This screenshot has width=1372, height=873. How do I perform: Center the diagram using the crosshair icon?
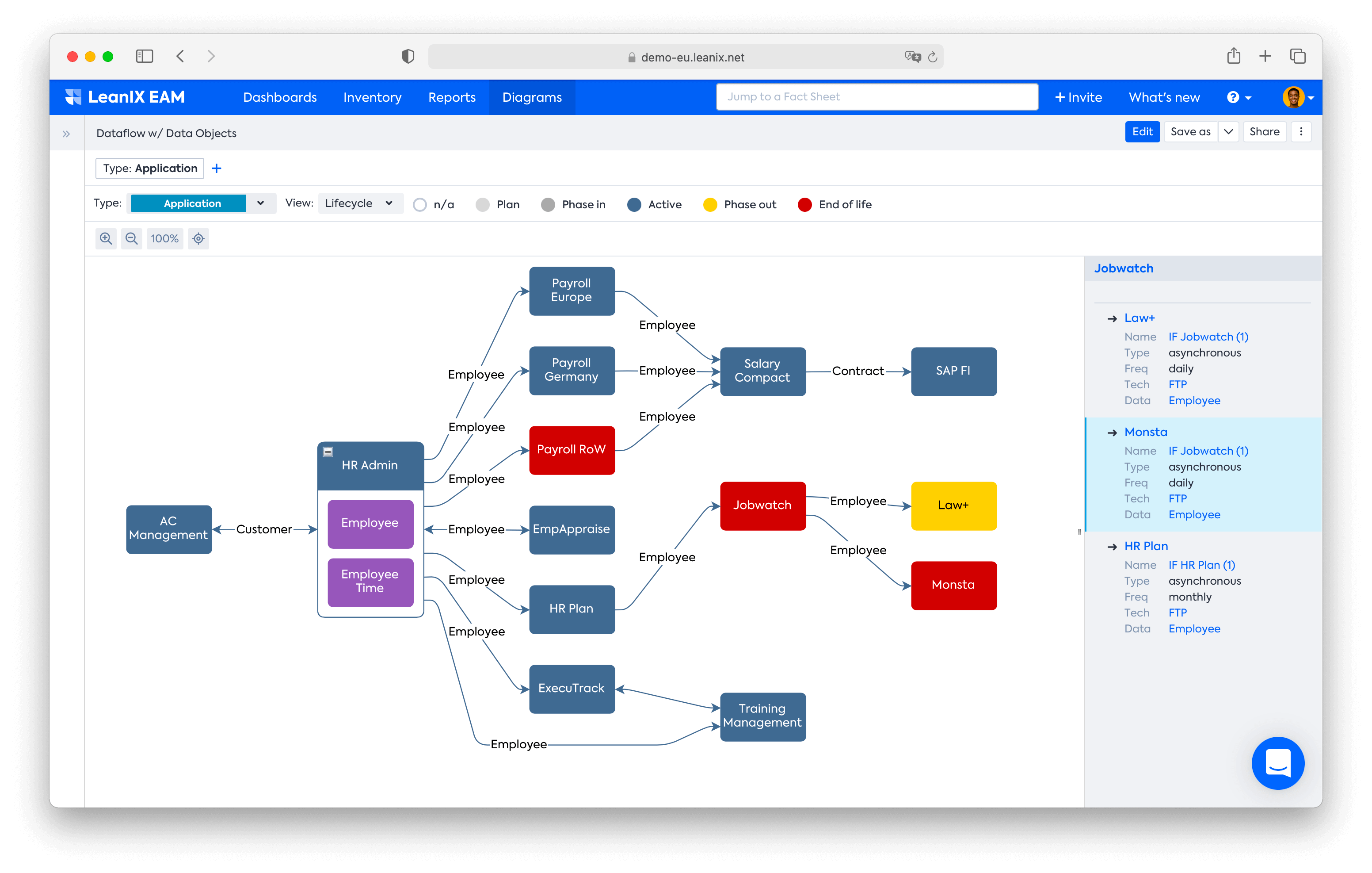tap(198, 238)
